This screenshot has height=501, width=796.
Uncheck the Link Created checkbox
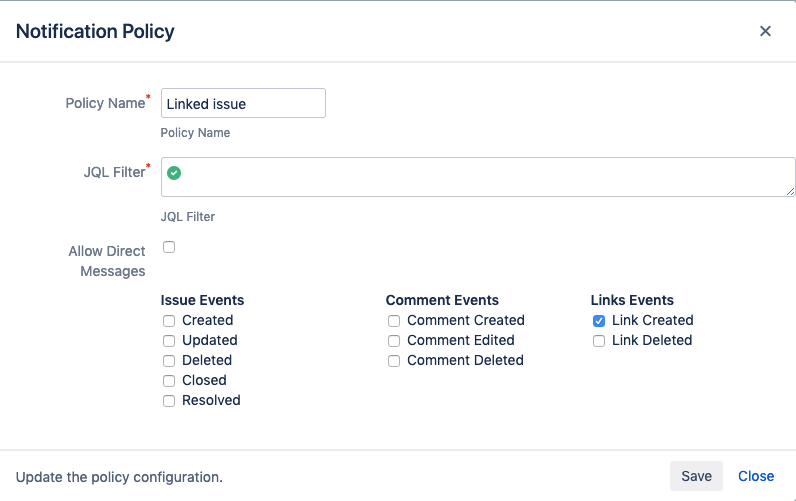click(x=599, y=321)
